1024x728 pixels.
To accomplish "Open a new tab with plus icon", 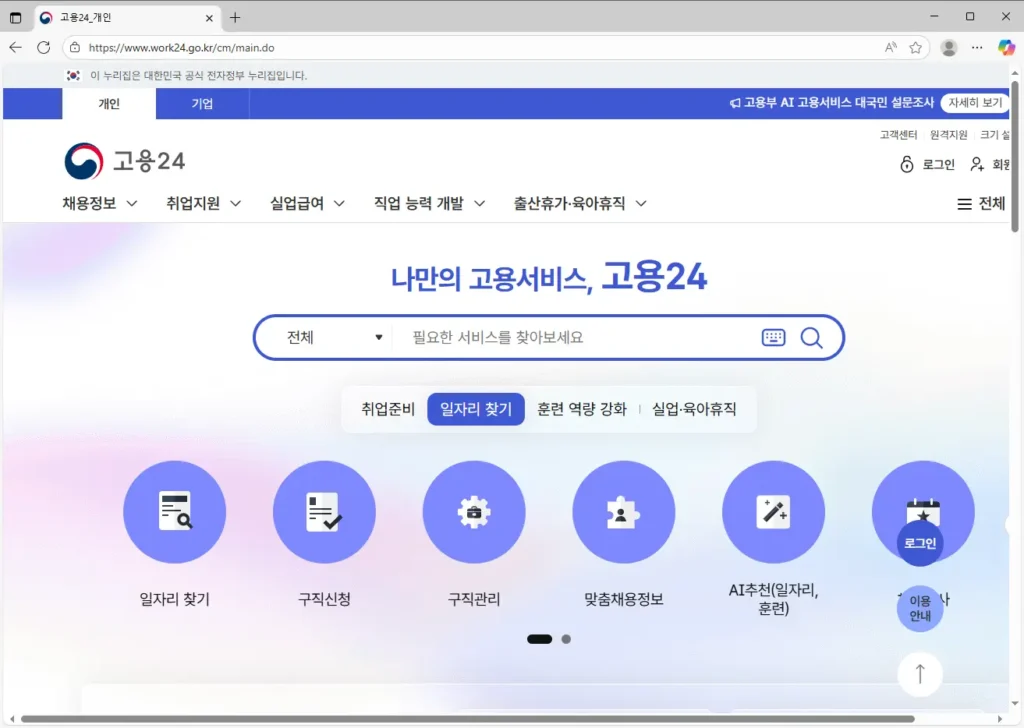I will (235, 18).
